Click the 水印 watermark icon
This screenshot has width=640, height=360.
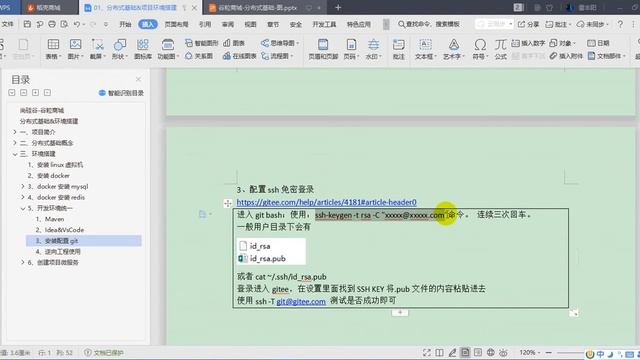373,49
